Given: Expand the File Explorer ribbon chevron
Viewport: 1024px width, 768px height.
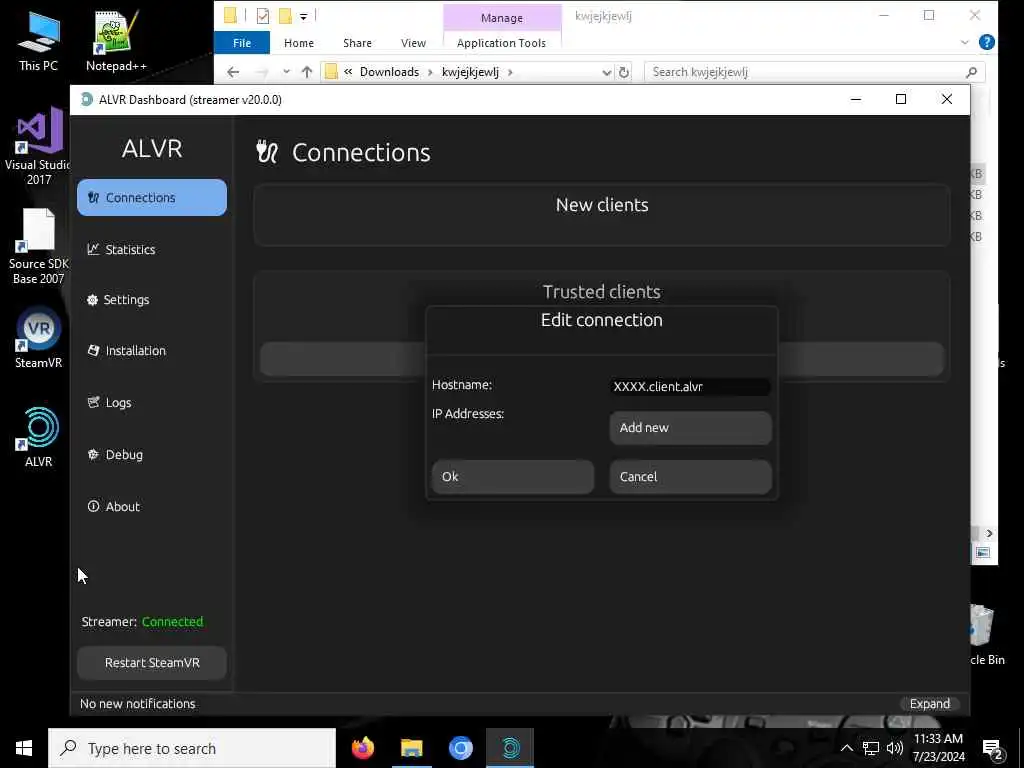Looking at the screenshot, I should coord(965,42).
